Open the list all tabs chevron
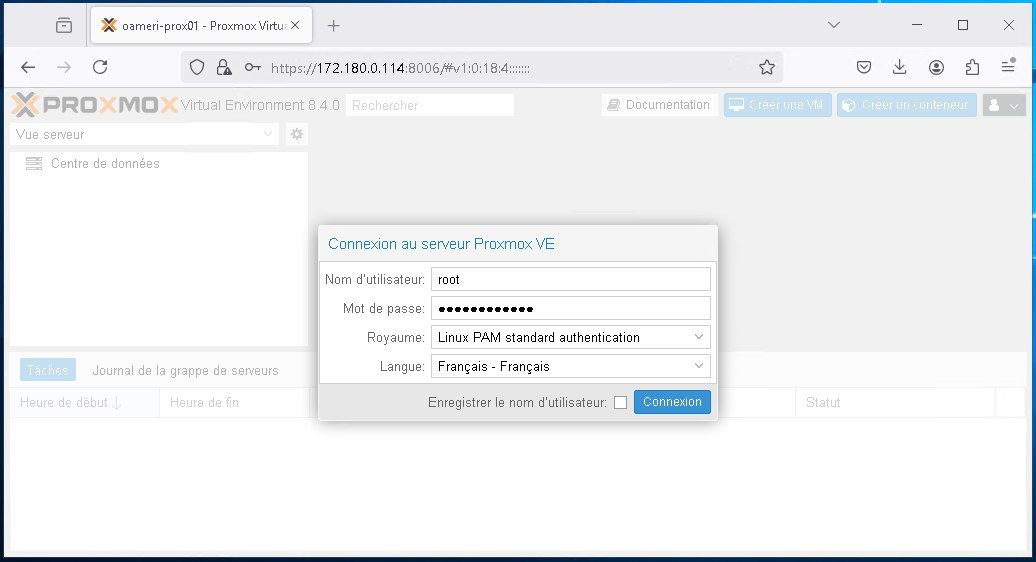Screen dimensions: 1036x562 pos(834,25)
